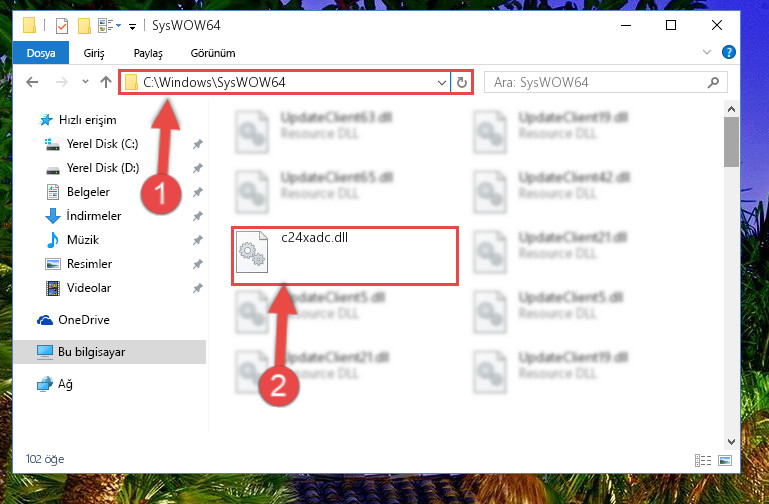This screenshot has width=769, height=504.
Task: Click the Properties checkmark quick access icon
Action: pyautogui.click(x=62, y=25)
